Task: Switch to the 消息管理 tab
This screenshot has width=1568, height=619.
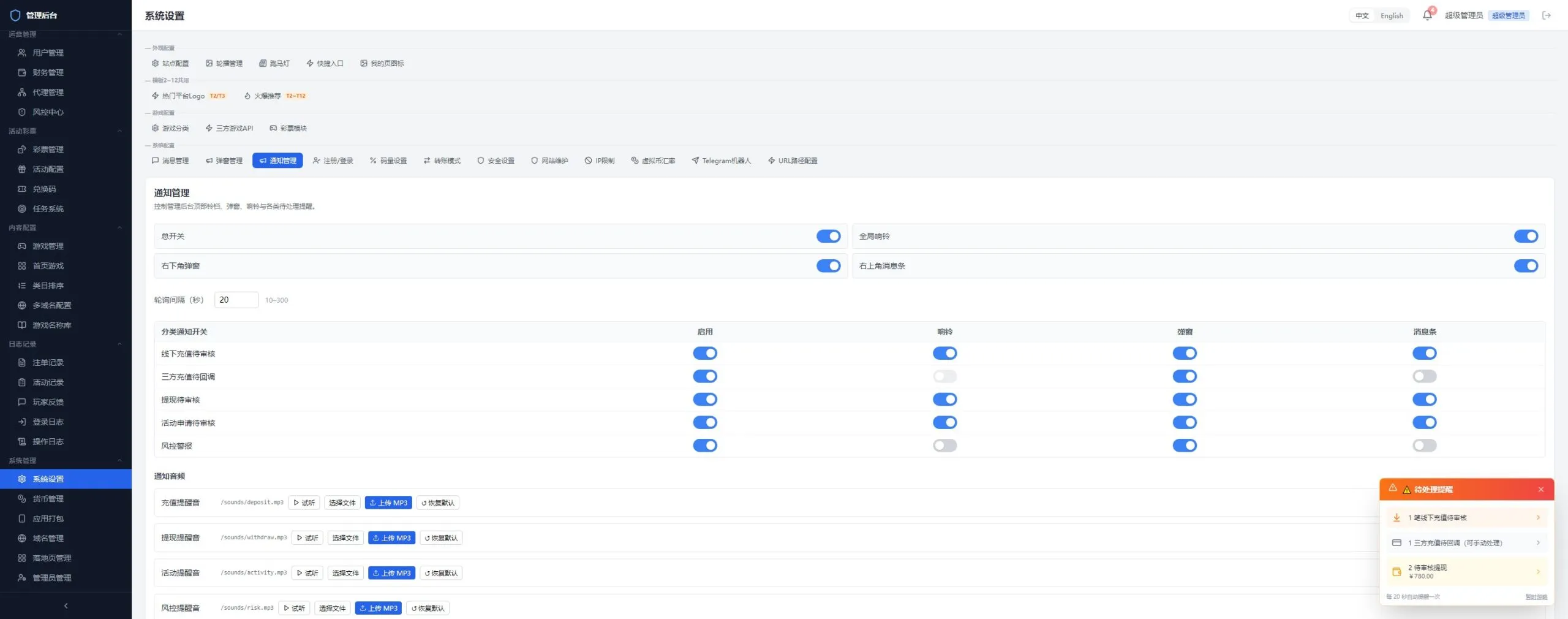Action: 170,161
